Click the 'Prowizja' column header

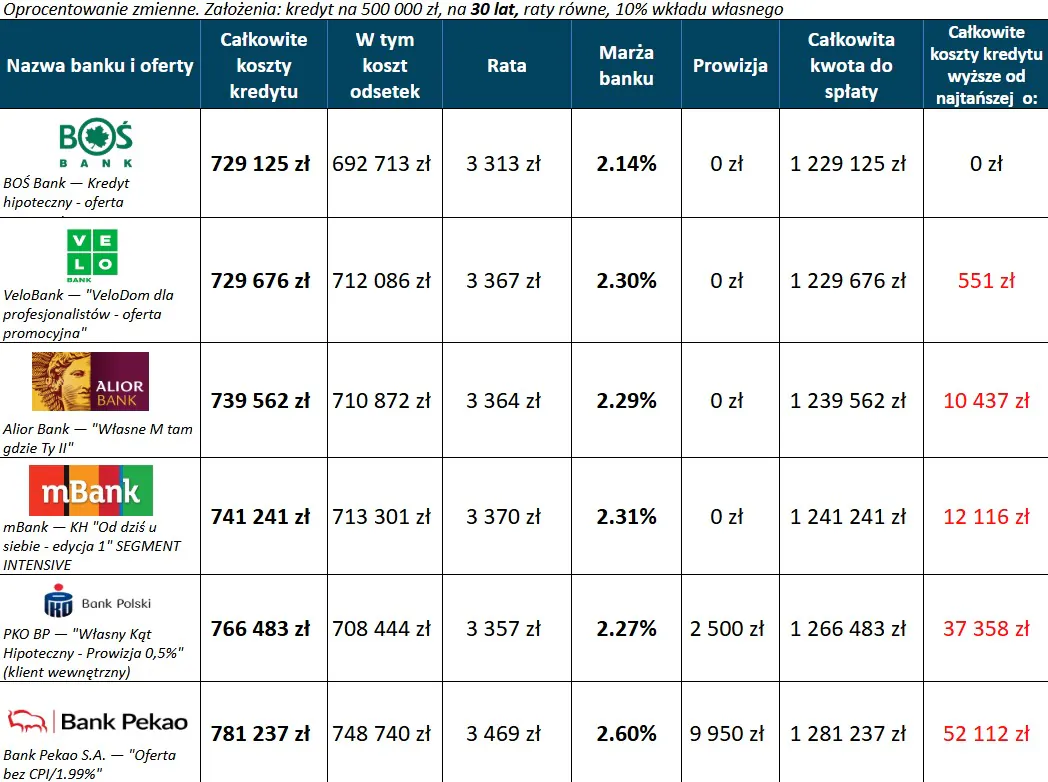pyautogui.click(x=730, y=66)
